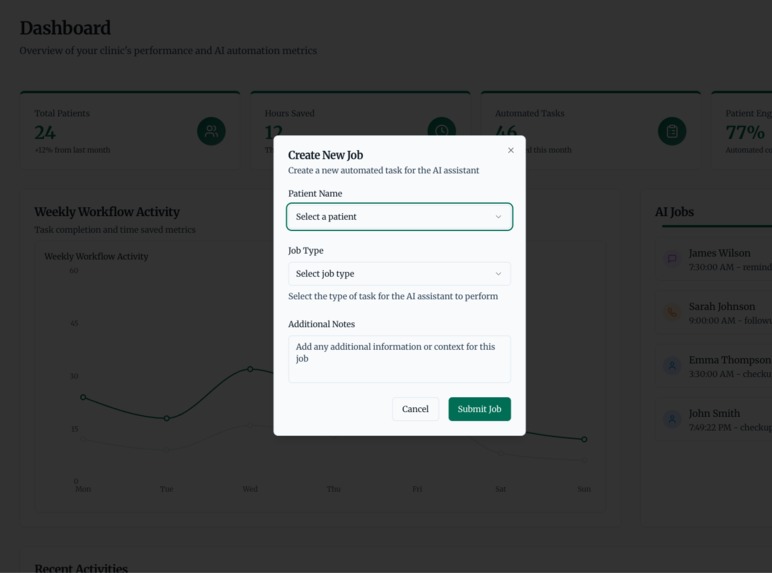Open the Select a patient dropdown
Viewport: 772px width, 573px height.
click(x=399, y=217)
